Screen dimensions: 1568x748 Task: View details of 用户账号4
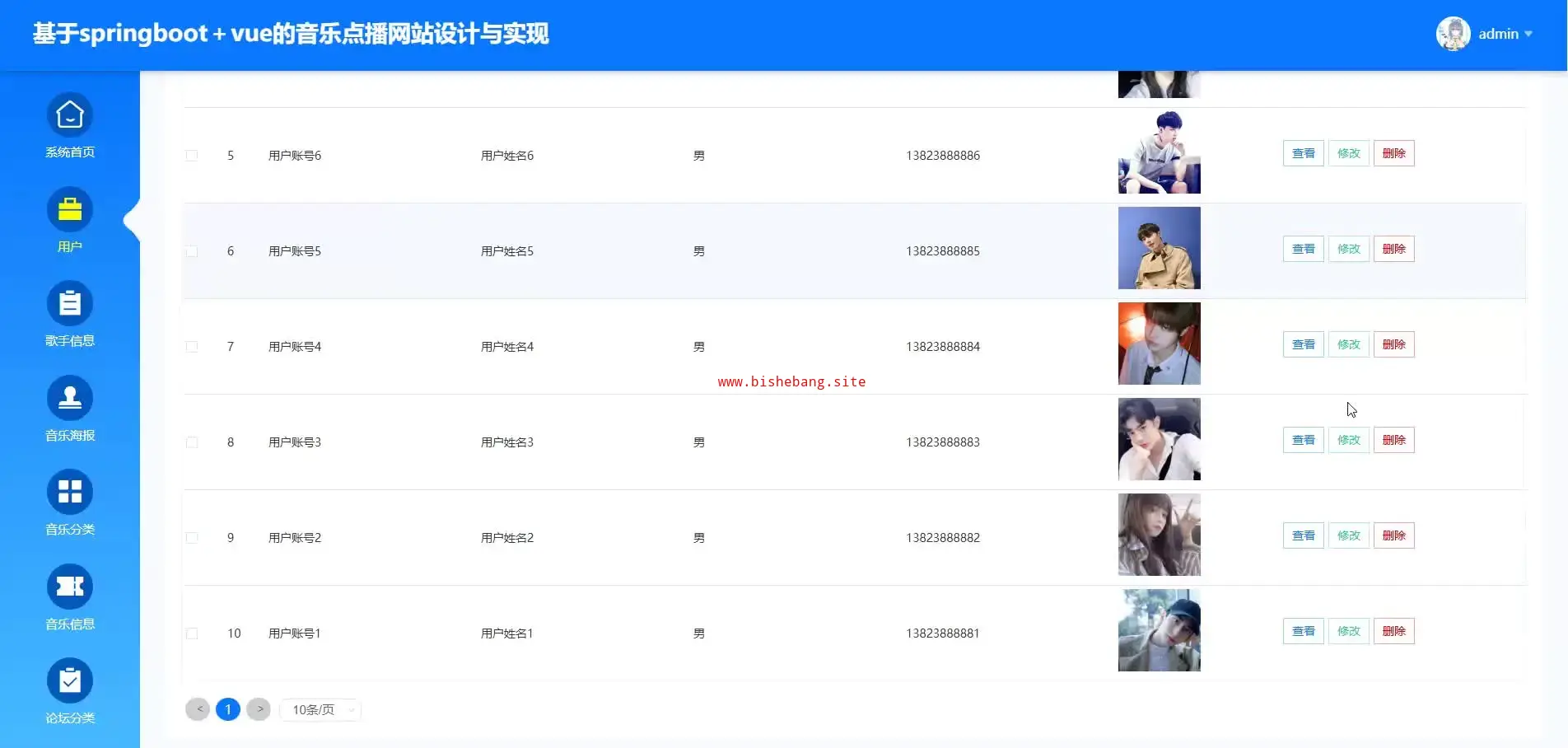(1304, 344)
